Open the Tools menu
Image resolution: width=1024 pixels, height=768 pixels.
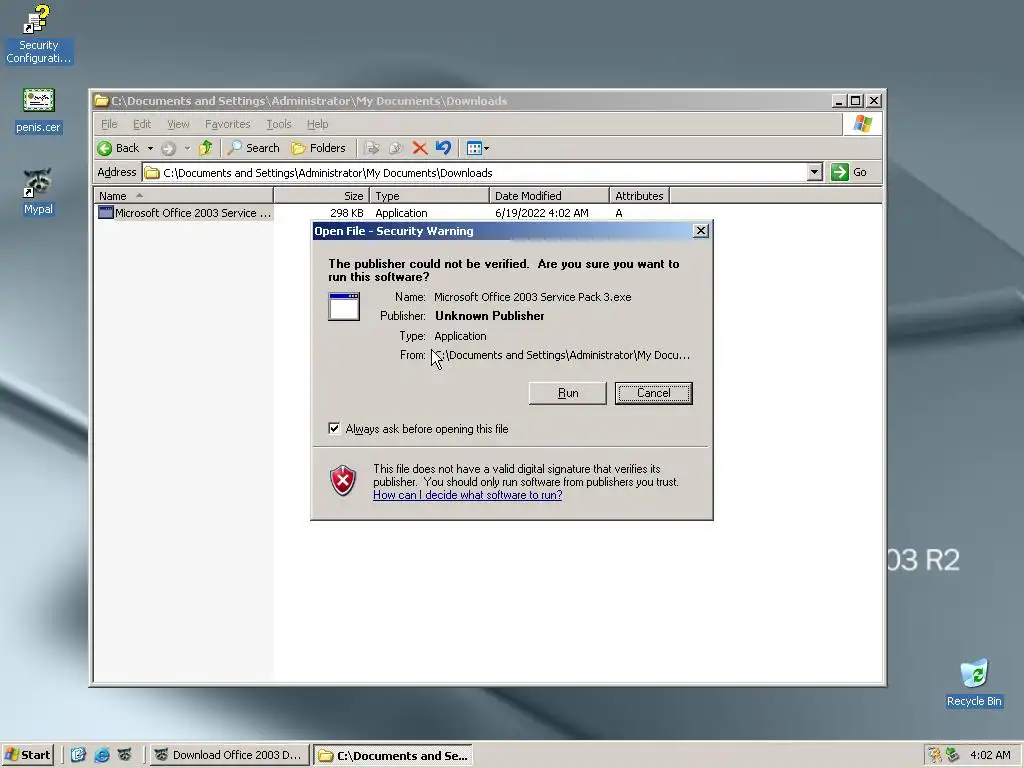(278, 124)
